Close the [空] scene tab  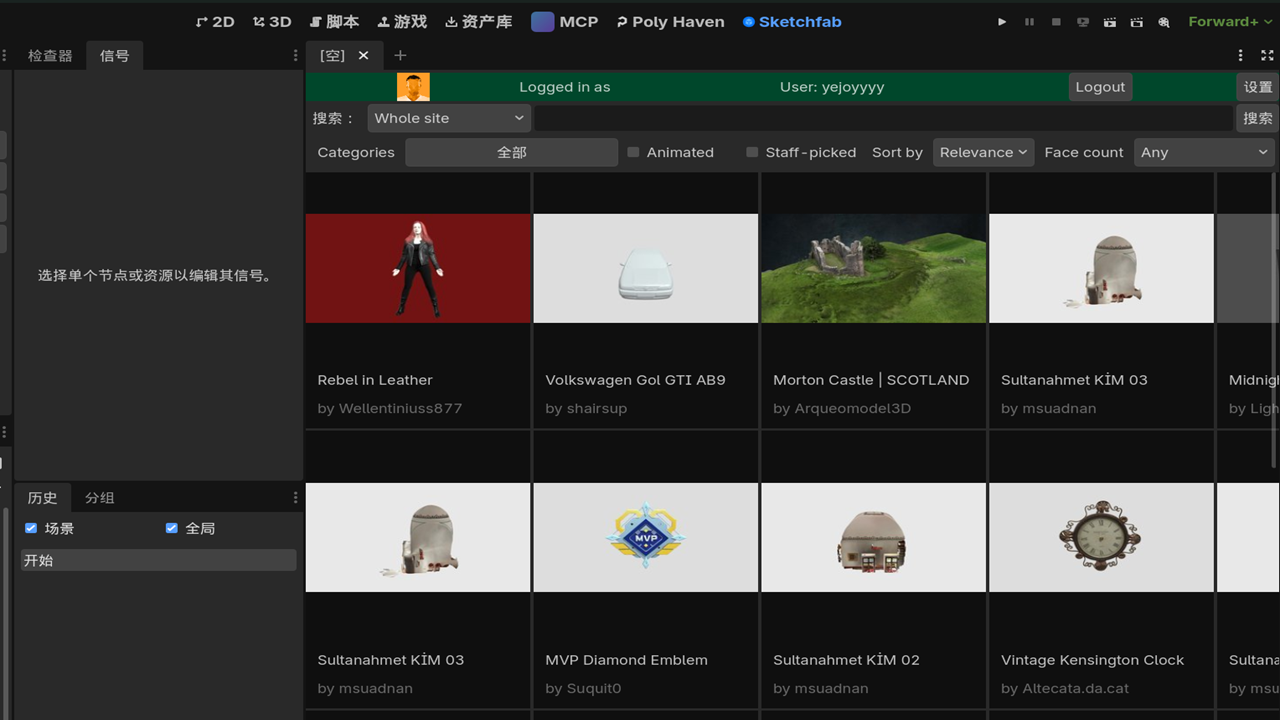coord(364,56)
